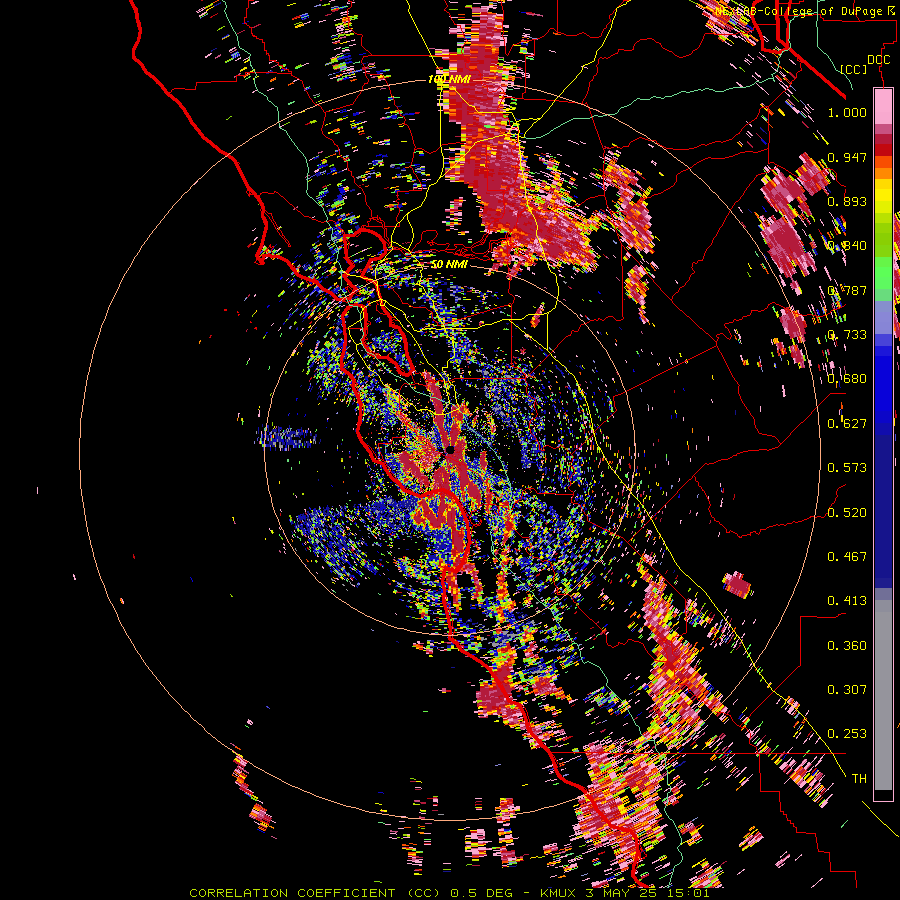Click the DCC label above the legend
This screenshot has width=900, height=900.
pyautogui.click(x=878, y=60)
